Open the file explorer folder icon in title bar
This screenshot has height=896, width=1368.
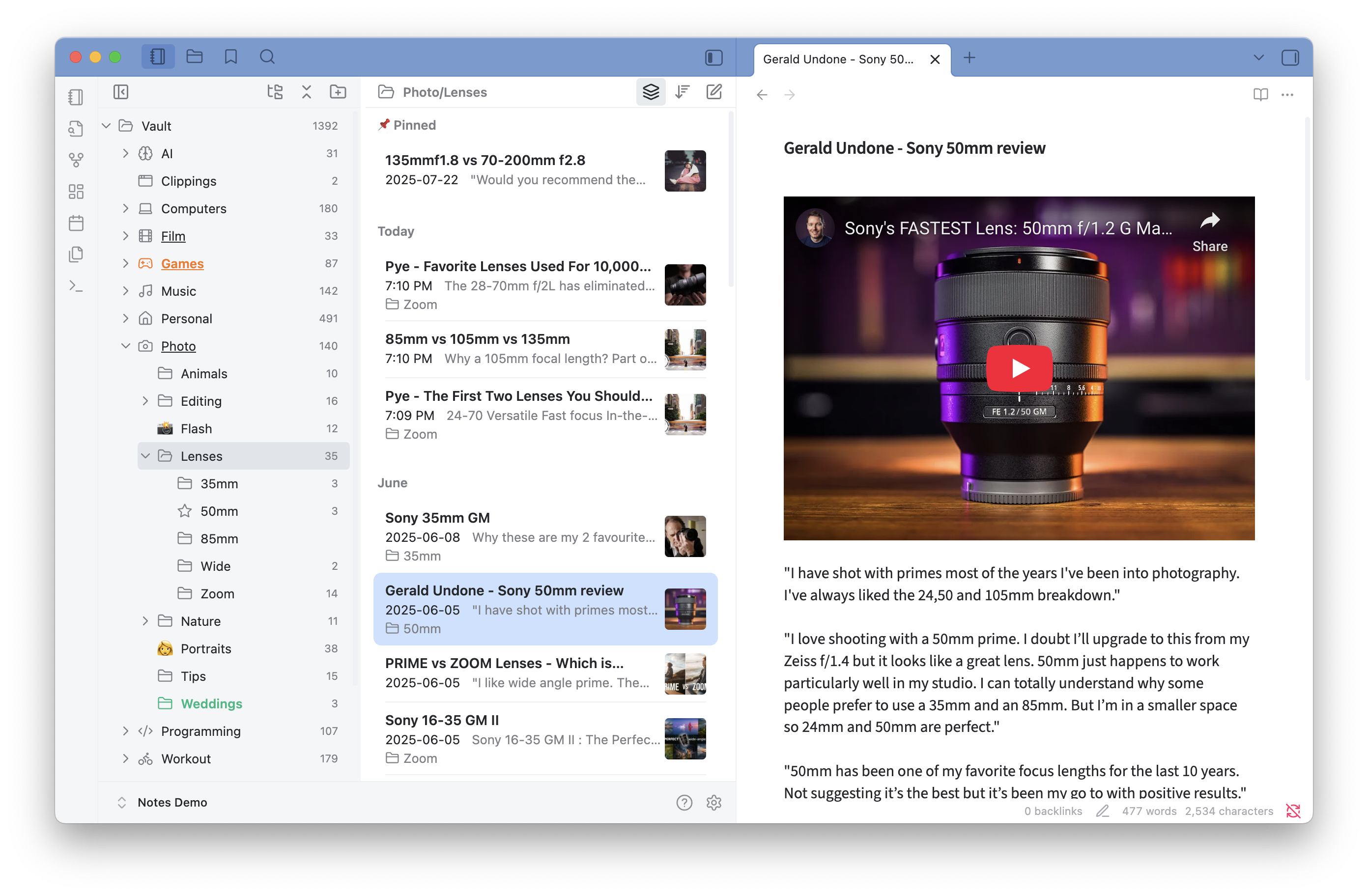tap(194, 57)
